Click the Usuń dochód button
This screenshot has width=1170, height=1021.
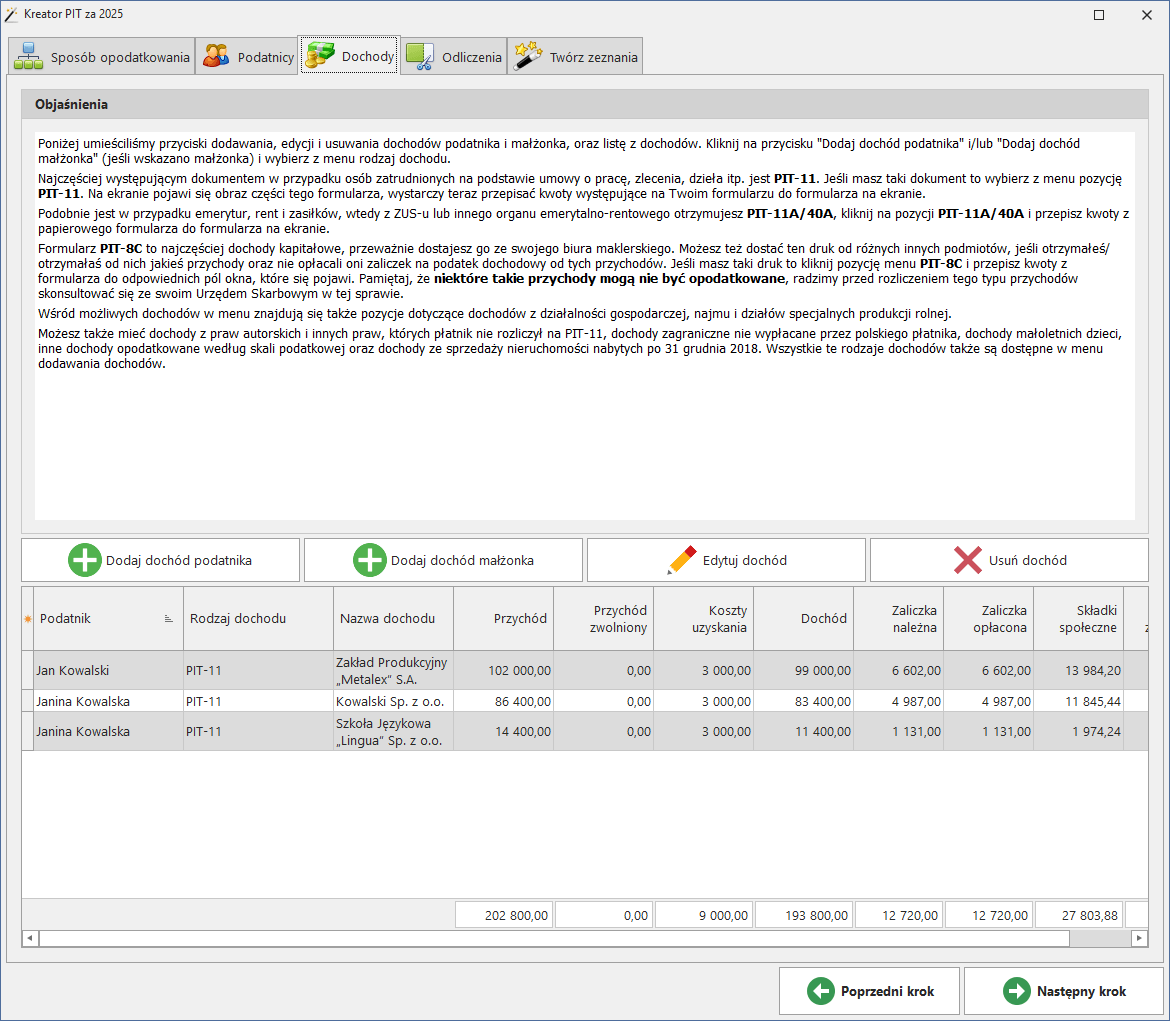(1009, 560)
